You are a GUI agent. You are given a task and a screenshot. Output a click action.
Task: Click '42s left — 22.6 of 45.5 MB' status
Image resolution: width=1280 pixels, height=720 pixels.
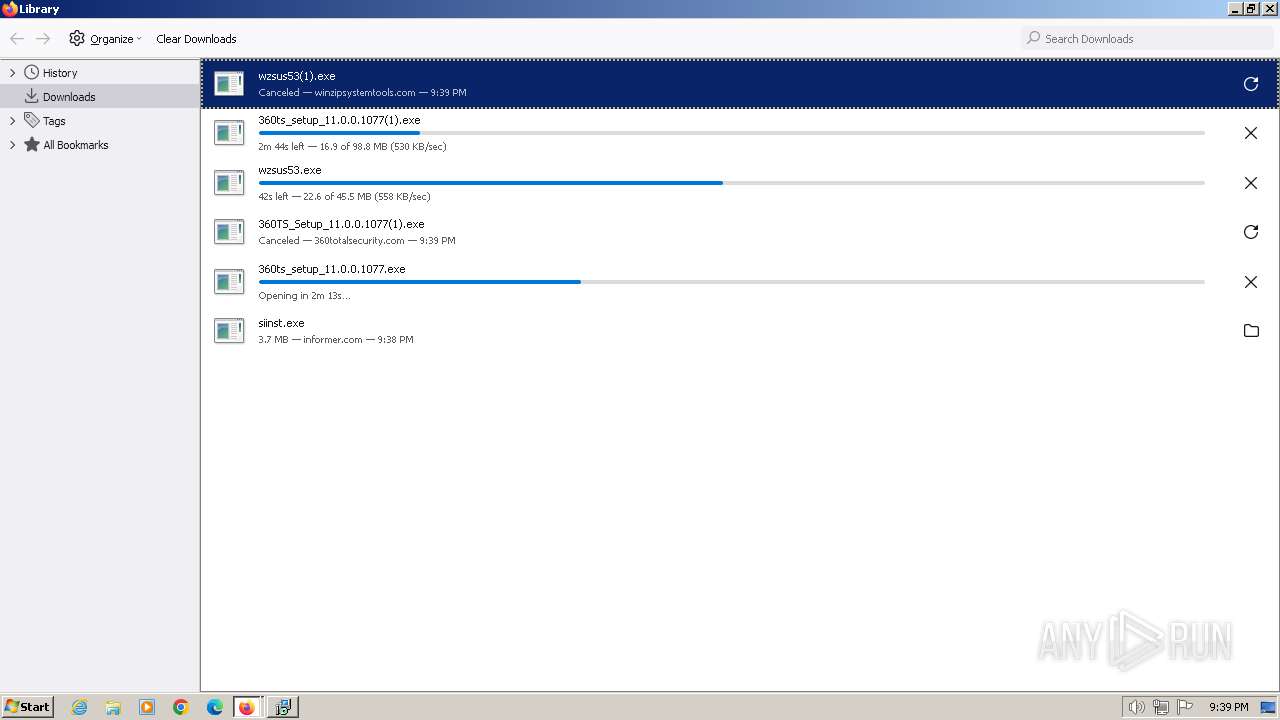pos(344,196)
